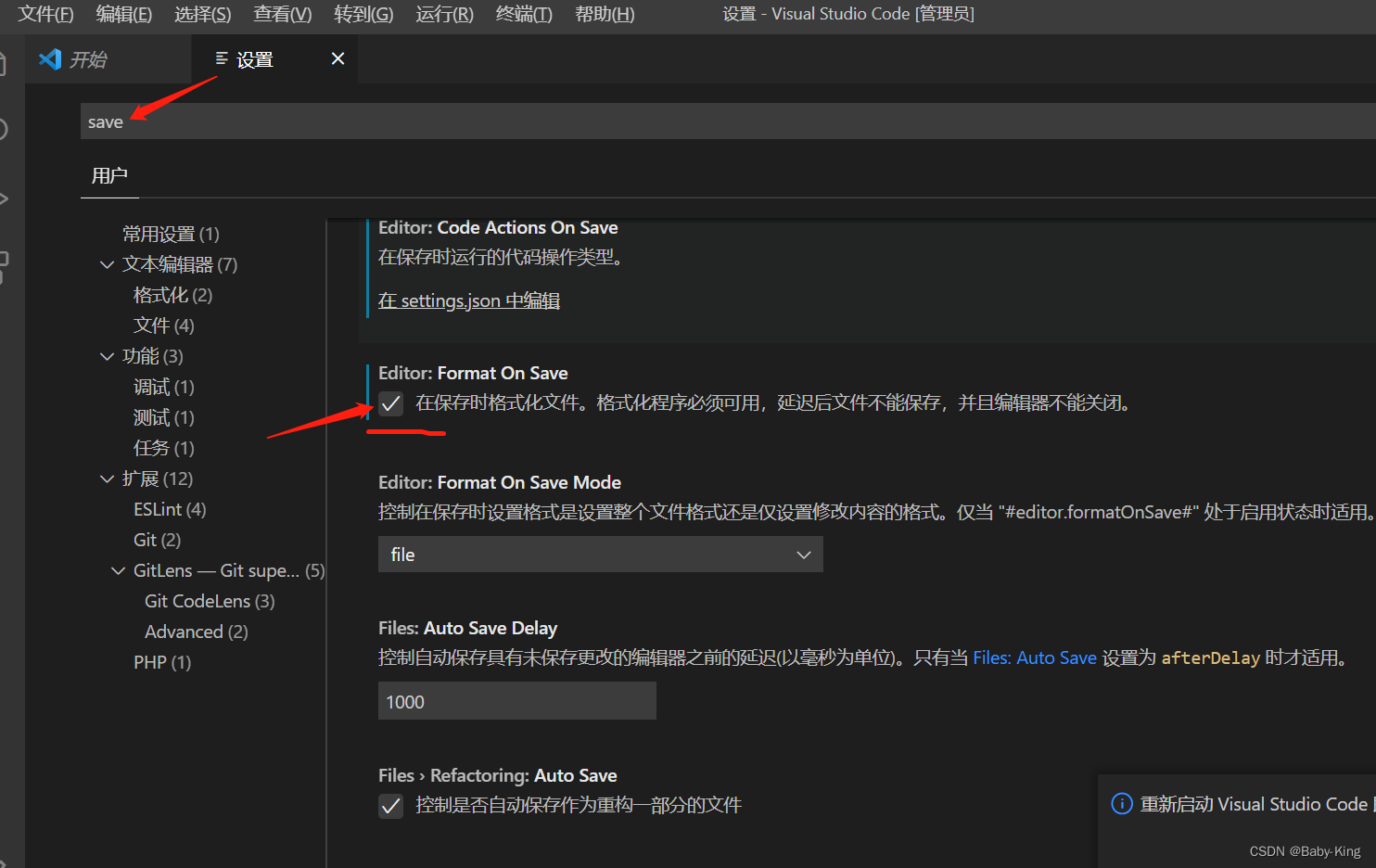Collapse the 文本编辑器 (7) tree section

(x=107, y=265)
